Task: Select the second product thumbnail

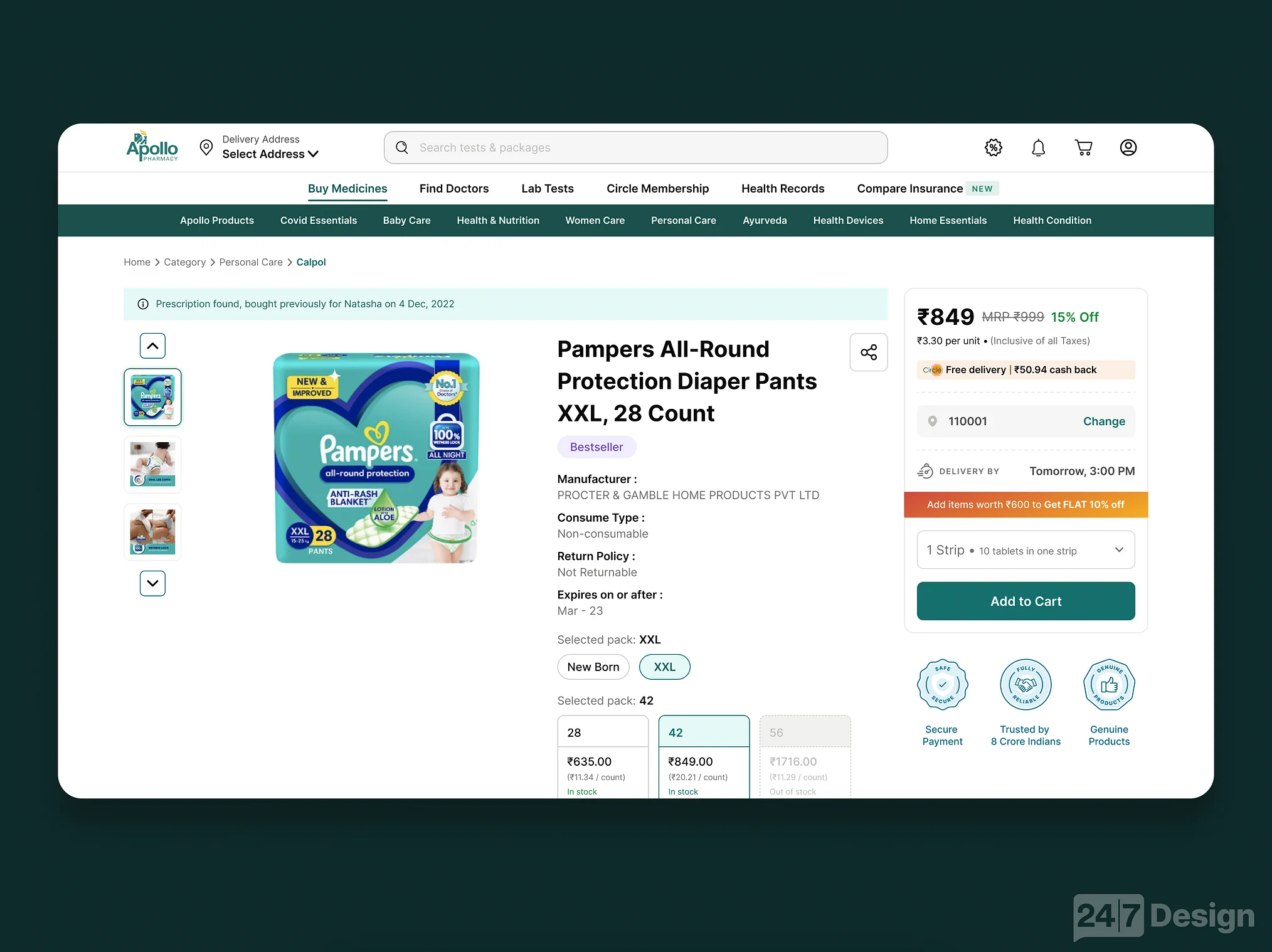Action: coord(152,465)
